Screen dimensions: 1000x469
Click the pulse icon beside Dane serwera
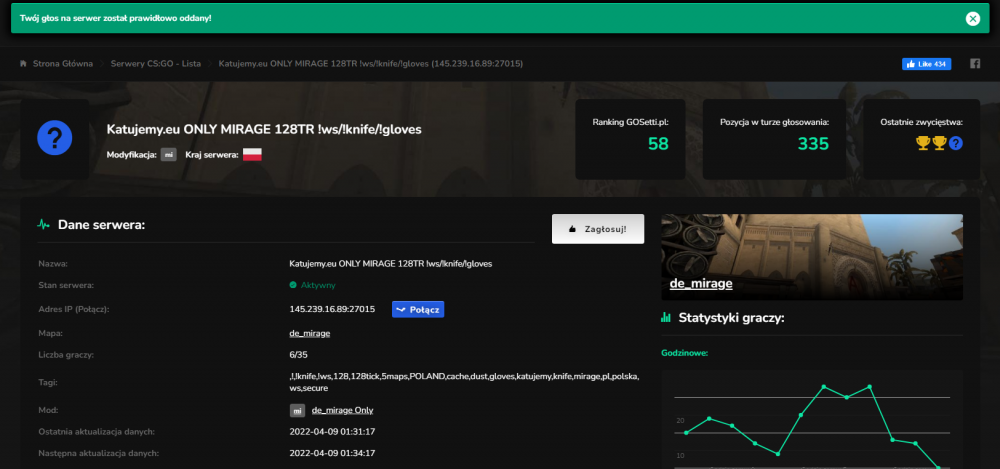point(44,225)
